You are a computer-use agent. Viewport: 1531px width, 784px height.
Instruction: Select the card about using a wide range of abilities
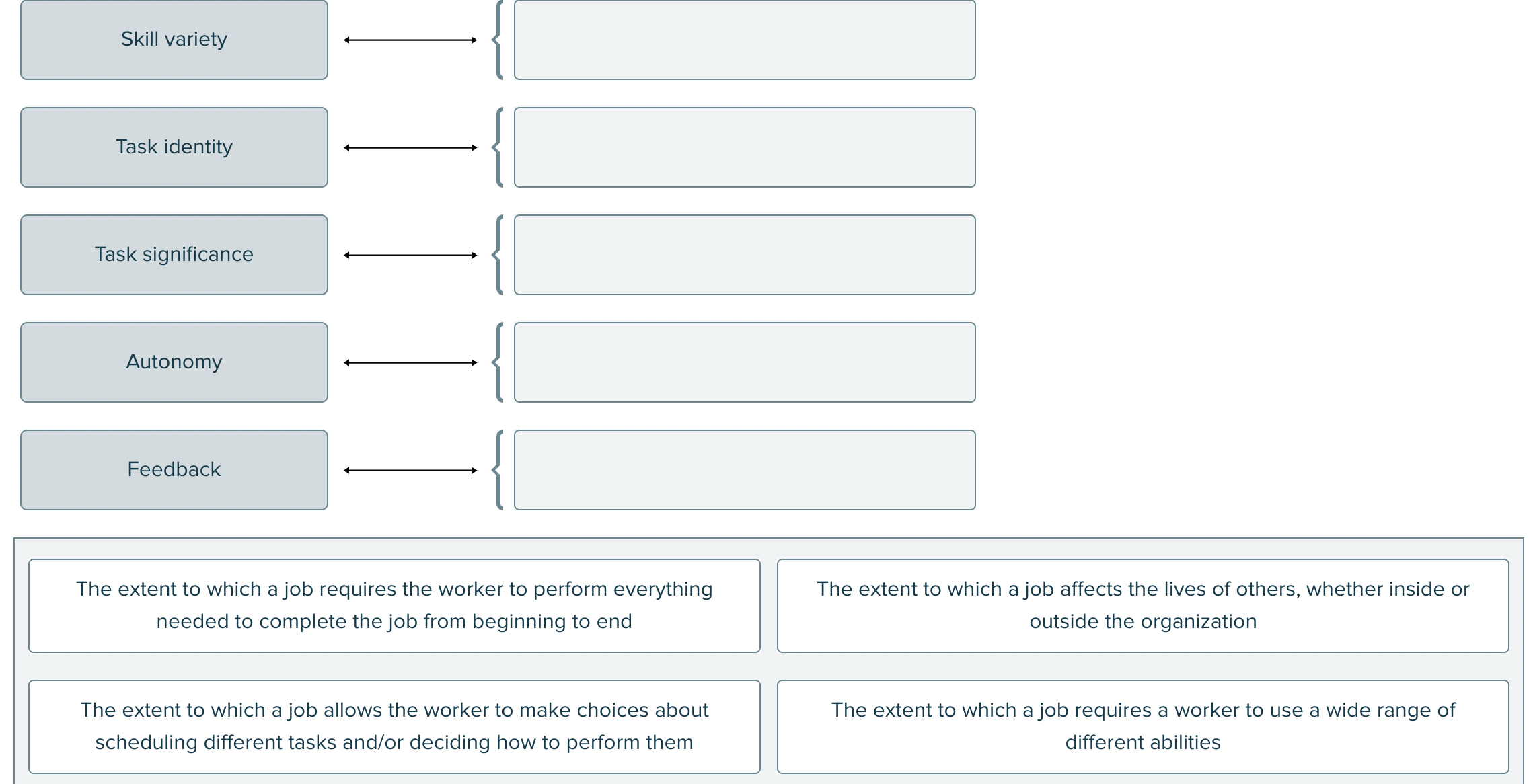pos(1144,726)
